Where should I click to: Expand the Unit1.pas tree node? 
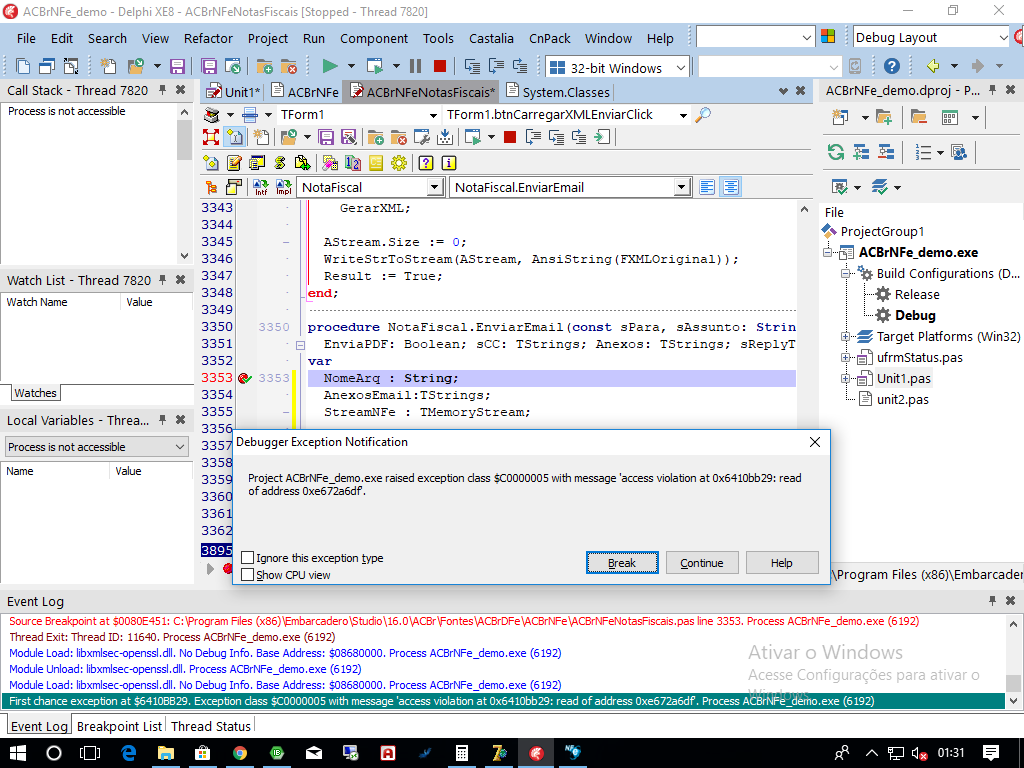pyautogui.click(x=845, y=379)
